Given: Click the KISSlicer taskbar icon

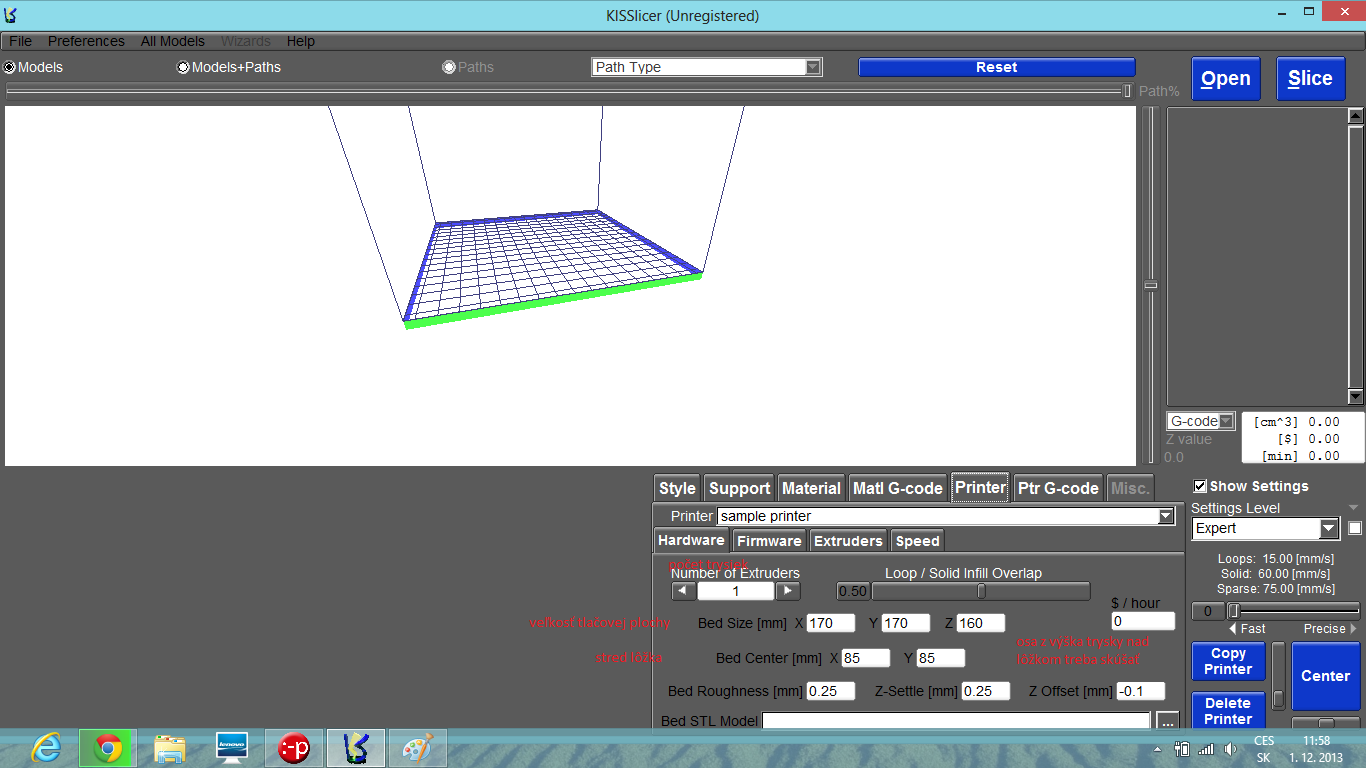Looking at the screenshot, I should pyautogui.click(x=355, y=748).
